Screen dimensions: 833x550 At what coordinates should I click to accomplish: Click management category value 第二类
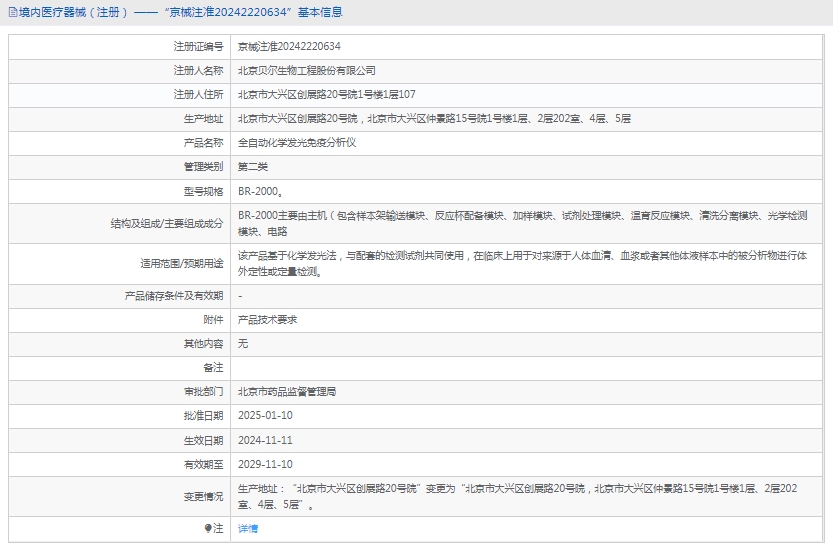coord(253,166)
